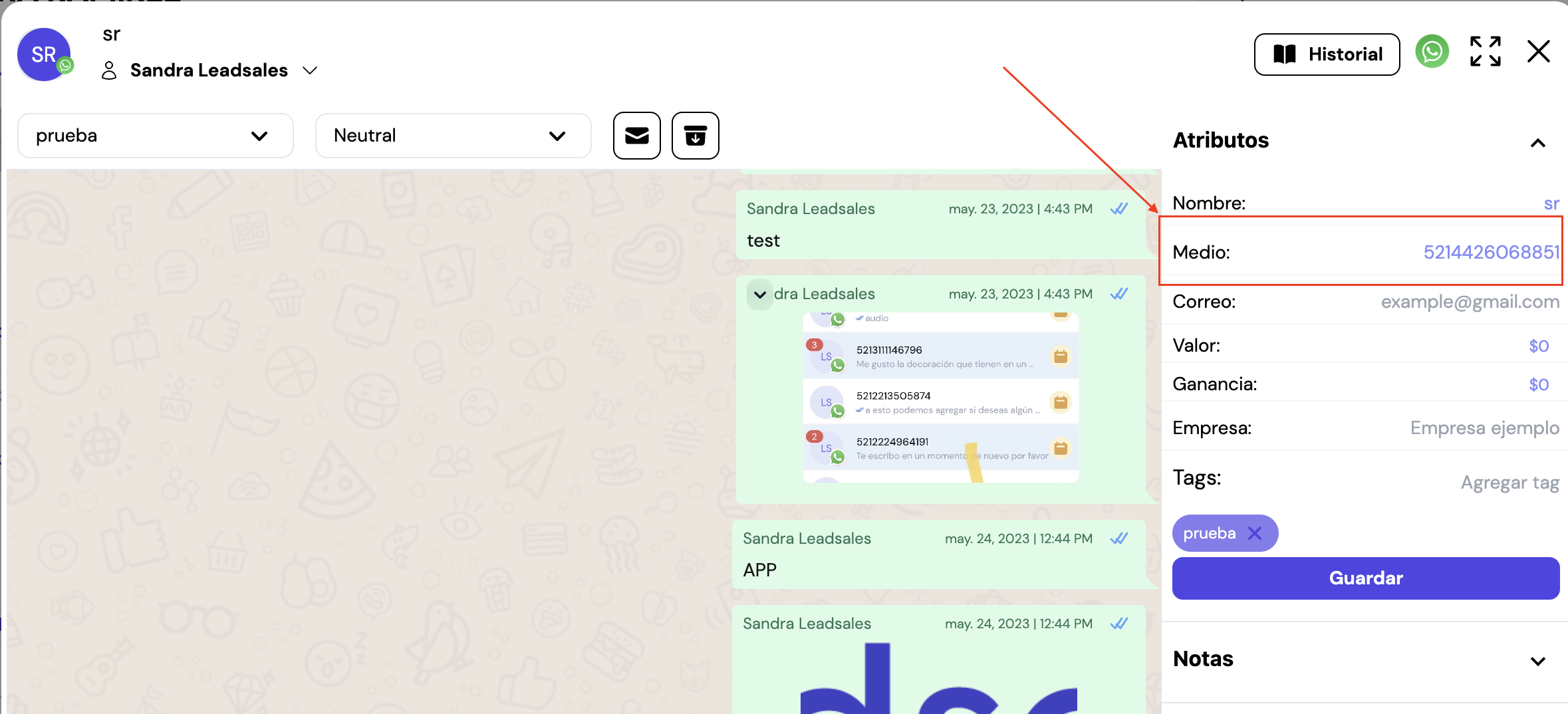The height and width of the screenshot is (714, 1568).
Task: Open the screenshot image in the chat
Action: pyautogui.click(x=940, y=398)
